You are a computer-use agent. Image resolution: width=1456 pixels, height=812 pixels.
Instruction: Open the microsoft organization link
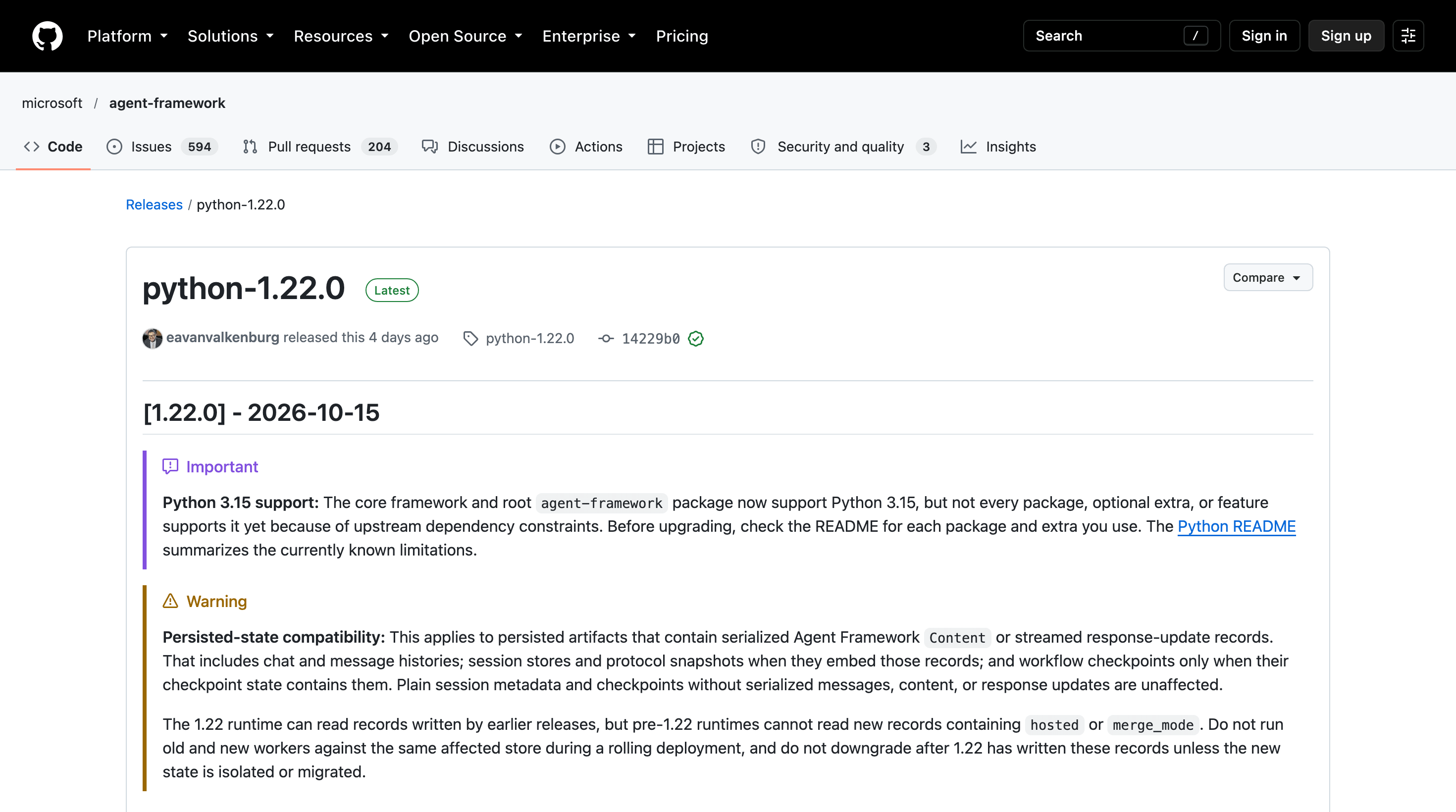tap(52, 103)
